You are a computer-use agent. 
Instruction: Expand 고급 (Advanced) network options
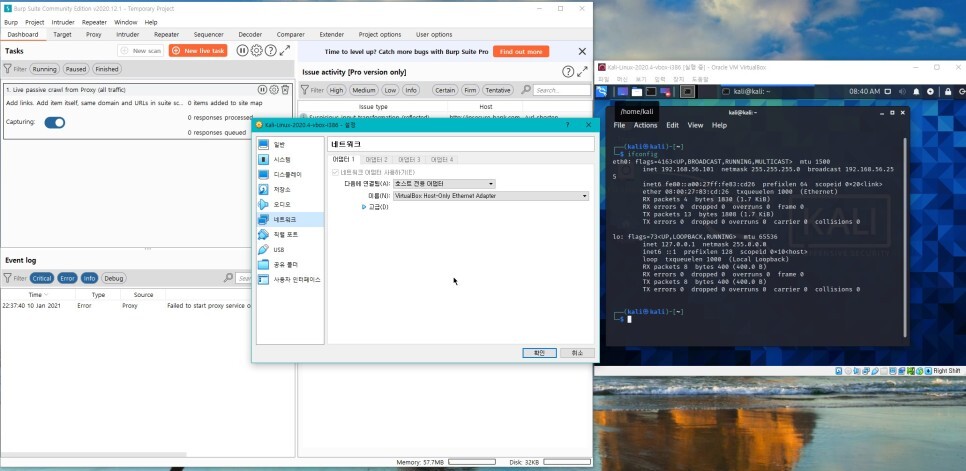(375, 207)
